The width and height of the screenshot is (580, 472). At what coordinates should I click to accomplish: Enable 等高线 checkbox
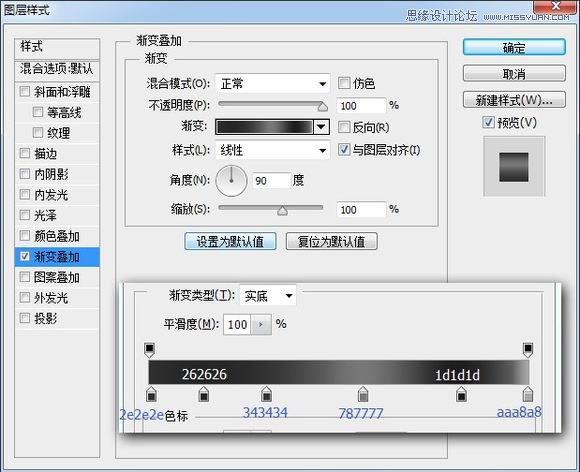[x=38, y=111]
